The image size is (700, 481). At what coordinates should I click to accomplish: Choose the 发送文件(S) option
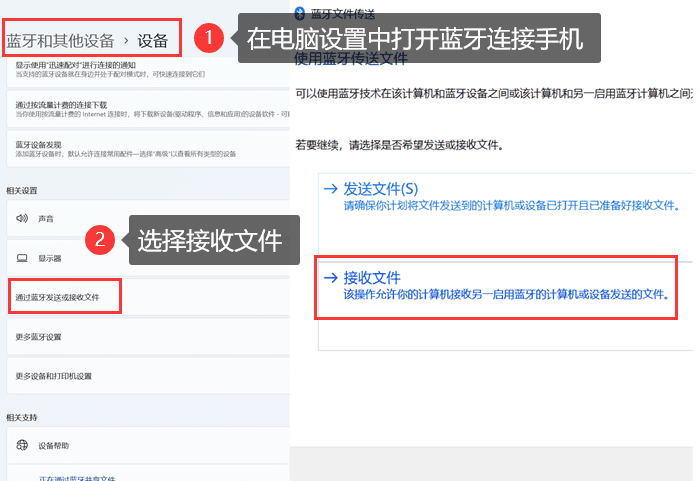point(380,188)
